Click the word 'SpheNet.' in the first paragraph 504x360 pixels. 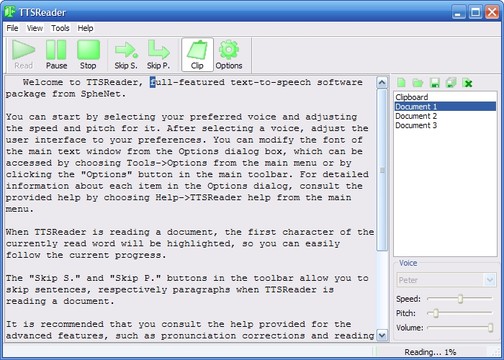(x=104, y=94)
